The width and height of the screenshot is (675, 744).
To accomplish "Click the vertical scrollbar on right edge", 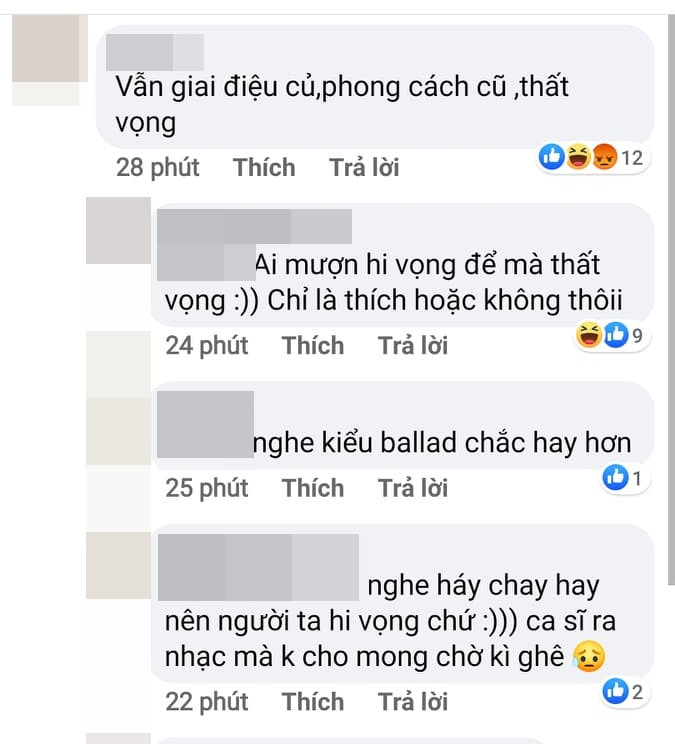I will coord(671,299).
